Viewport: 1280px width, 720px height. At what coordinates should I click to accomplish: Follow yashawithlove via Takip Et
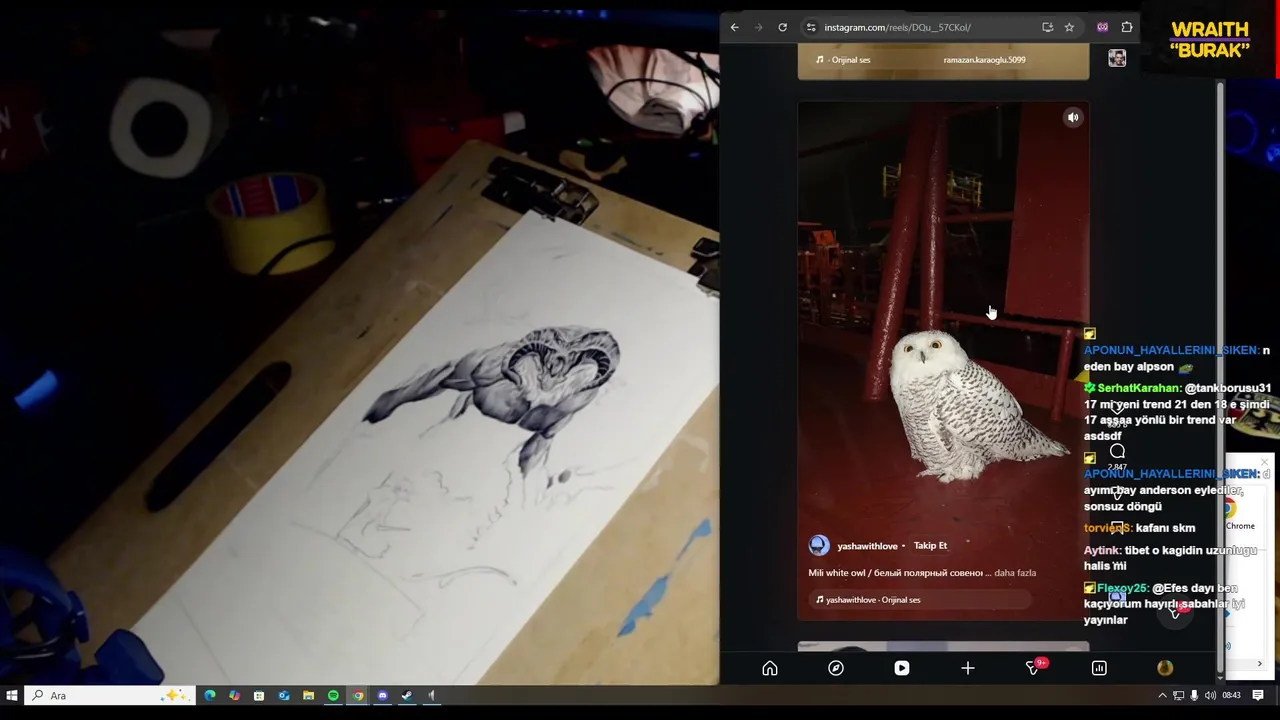coord(930,545)
